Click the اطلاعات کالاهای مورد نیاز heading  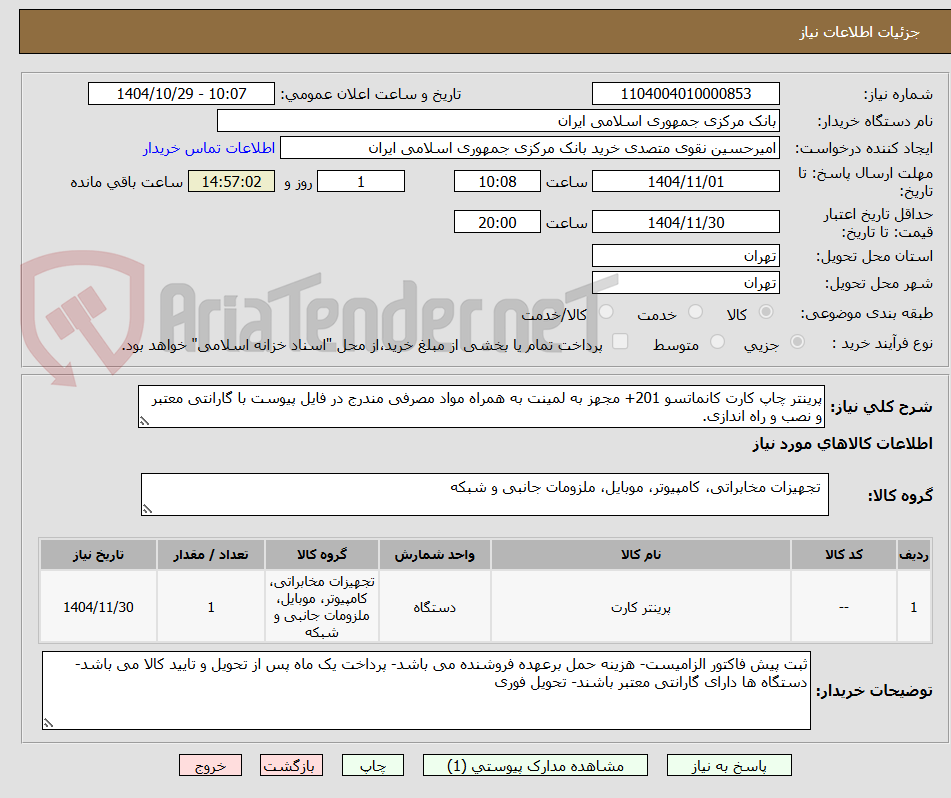click(842, 444)
